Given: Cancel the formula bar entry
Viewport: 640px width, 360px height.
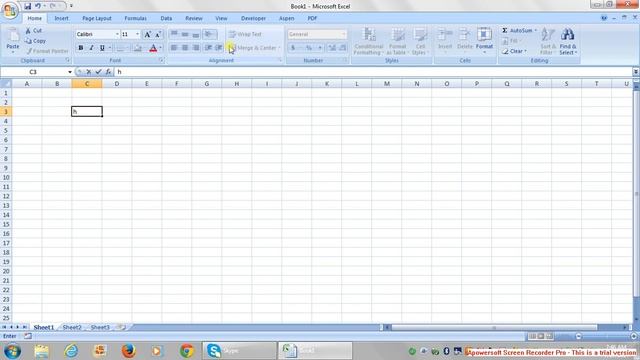Looking at the screenshot, I should coord(89,72).
